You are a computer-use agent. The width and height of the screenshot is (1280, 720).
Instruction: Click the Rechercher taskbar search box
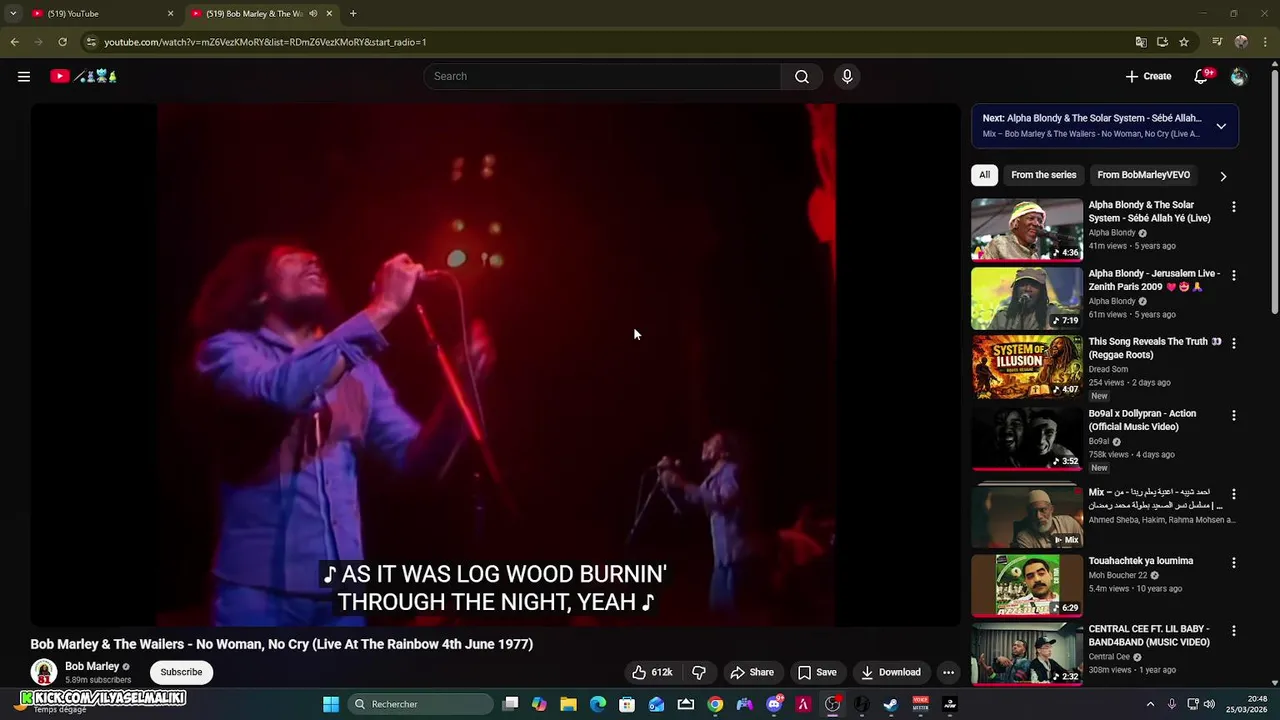(x=421, y=704)
